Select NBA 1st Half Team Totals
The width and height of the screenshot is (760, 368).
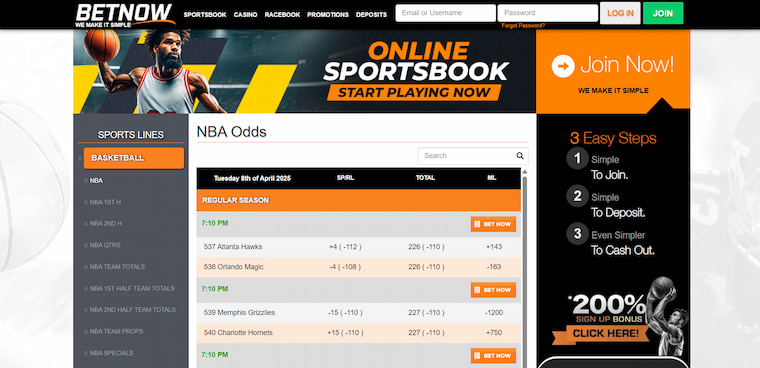132,288
